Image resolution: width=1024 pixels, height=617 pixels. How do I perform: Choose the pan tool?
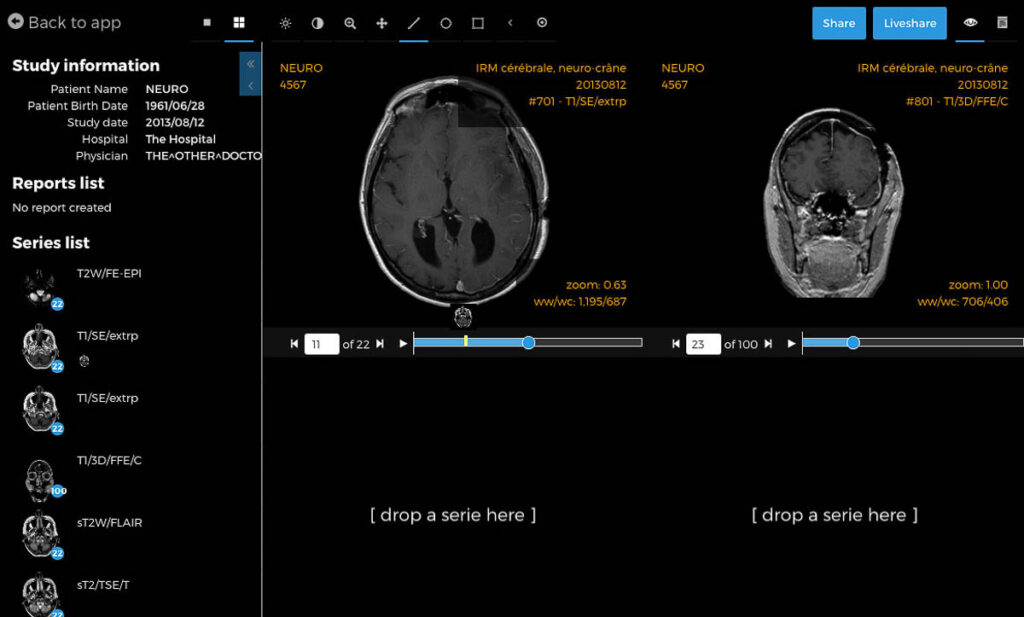coord(381,22)
